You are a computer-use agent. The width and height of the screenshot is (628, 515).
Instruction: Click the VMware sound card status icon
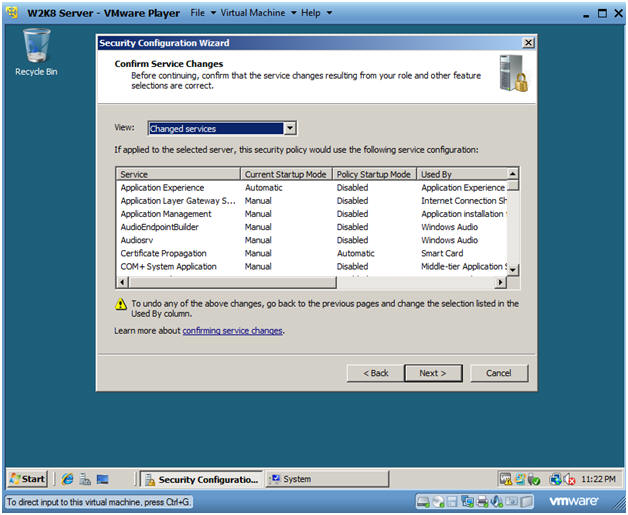(497, 501)
